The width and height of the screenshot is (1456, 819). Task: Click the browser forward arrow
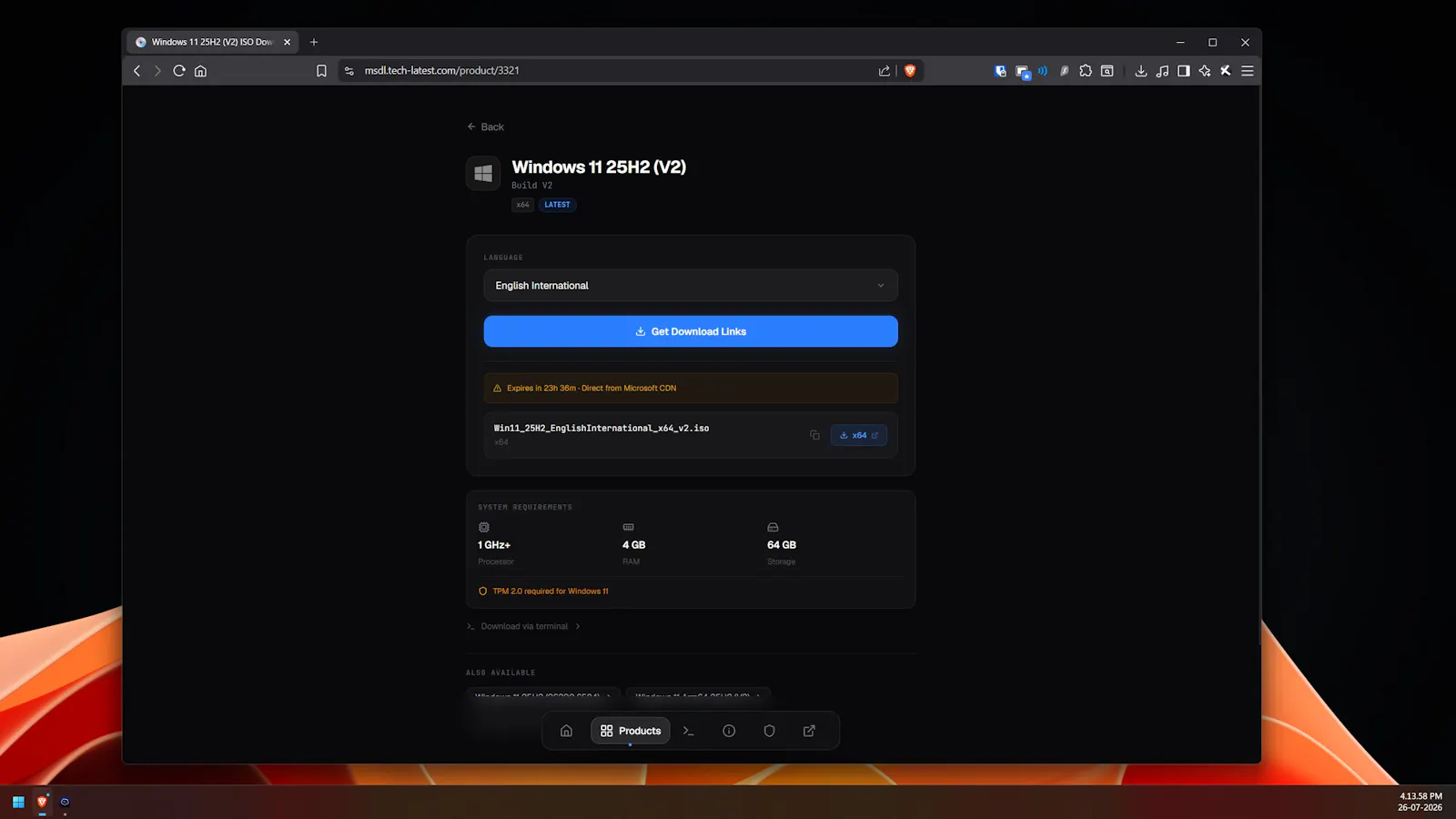157,71
